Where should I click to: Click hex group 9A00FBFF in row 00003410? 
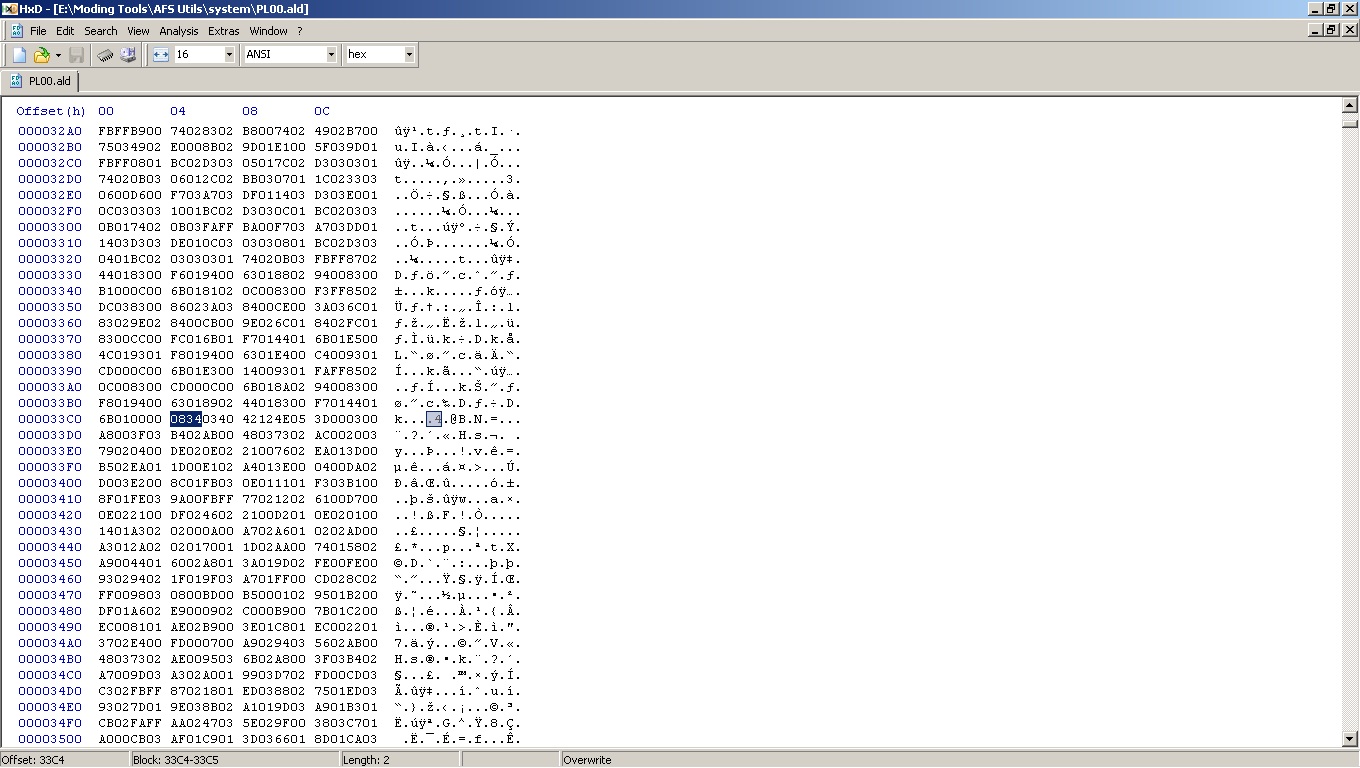(x=202, y=499)
